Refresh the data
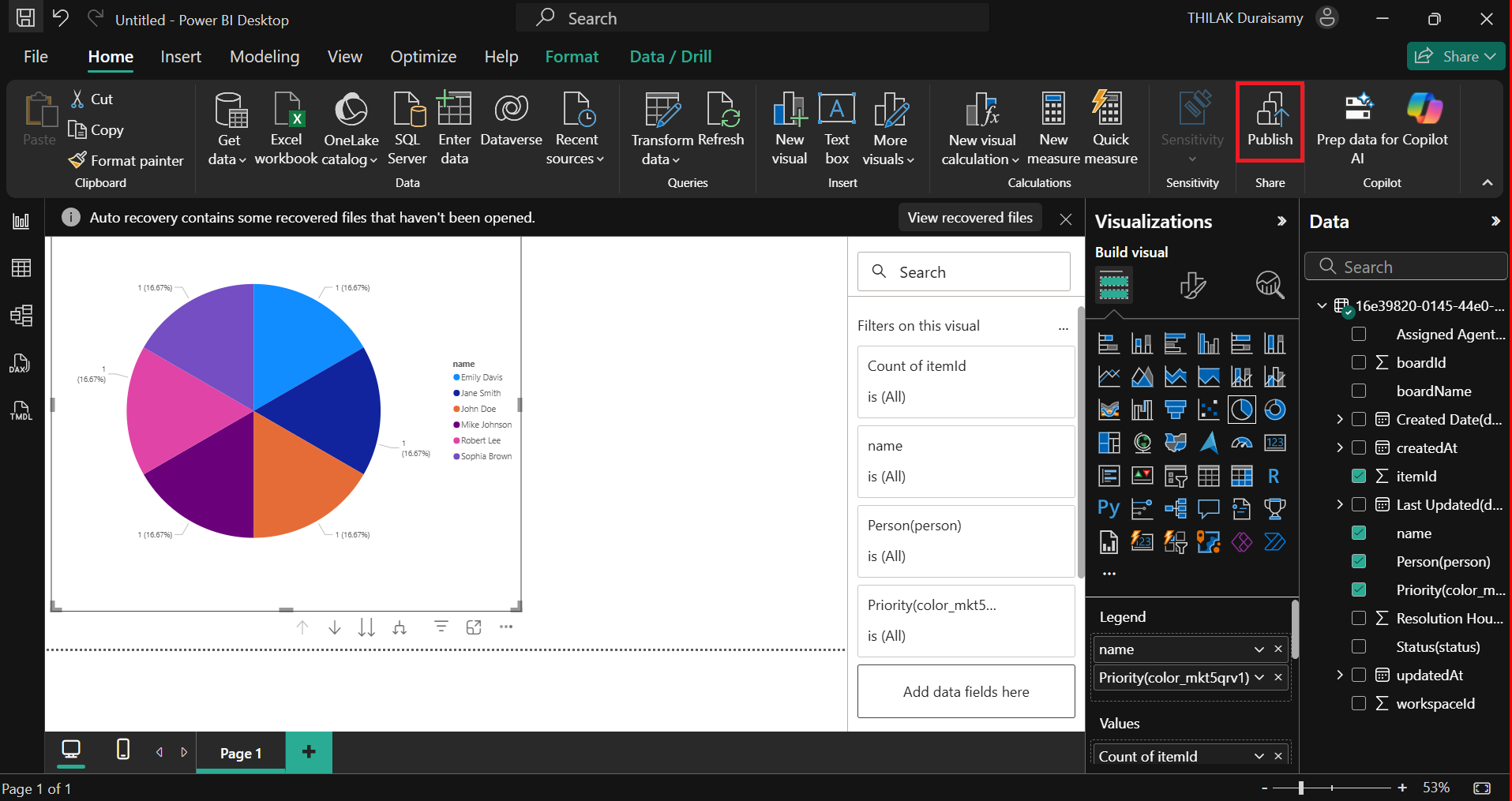Screen dimensions: 1512x801 pyautogui.click(x=721, y=120)
